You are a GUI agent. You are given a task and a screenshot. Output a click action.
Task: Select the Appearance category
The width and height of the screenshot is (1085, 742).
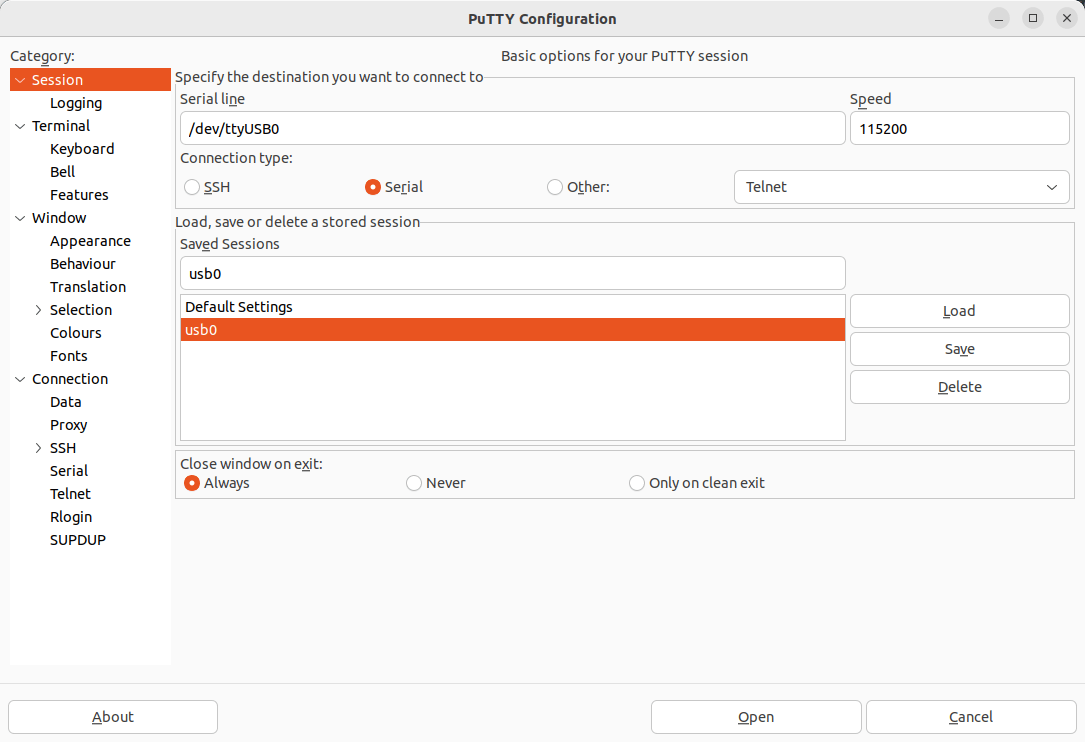(90, 240)
